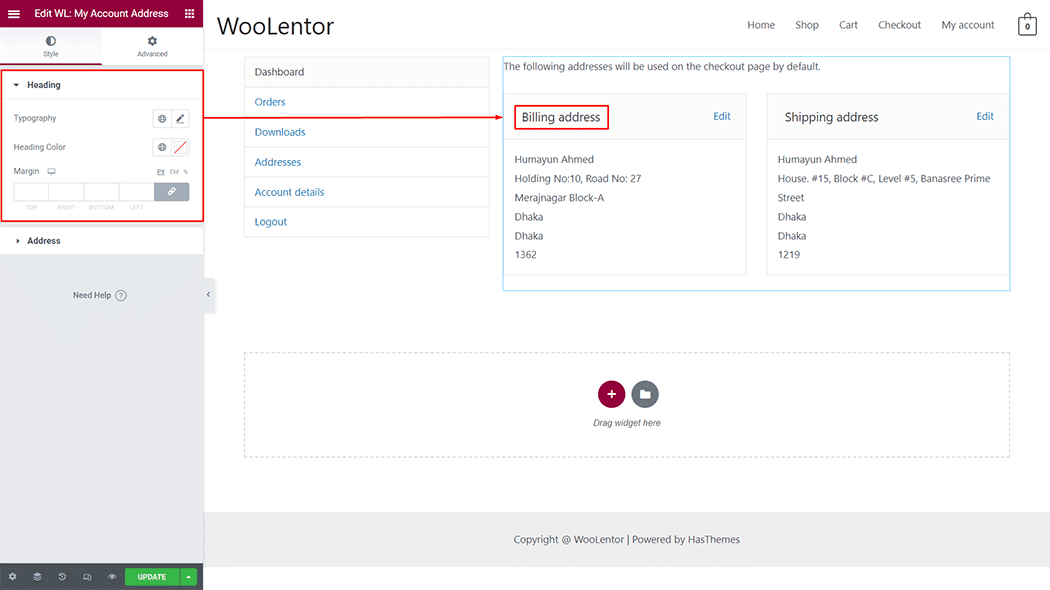Click the Top margin input field
1050x590 pixels.
[x=31, y=191]
